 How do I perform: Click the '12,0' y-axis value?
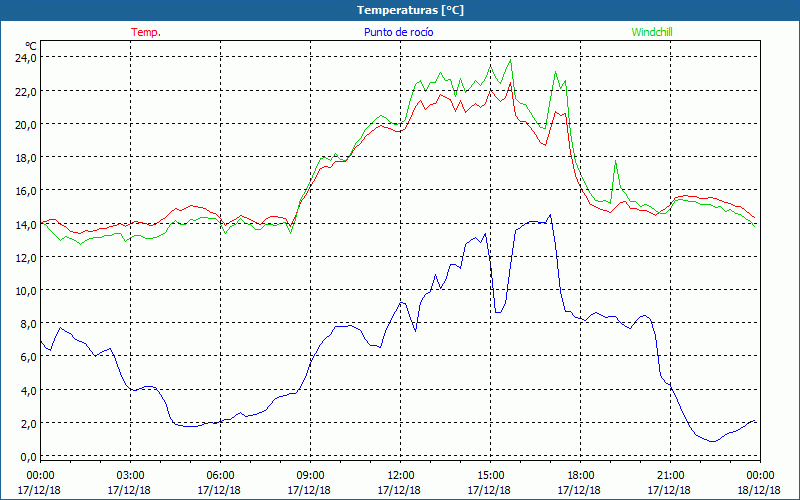click(26, 258)
